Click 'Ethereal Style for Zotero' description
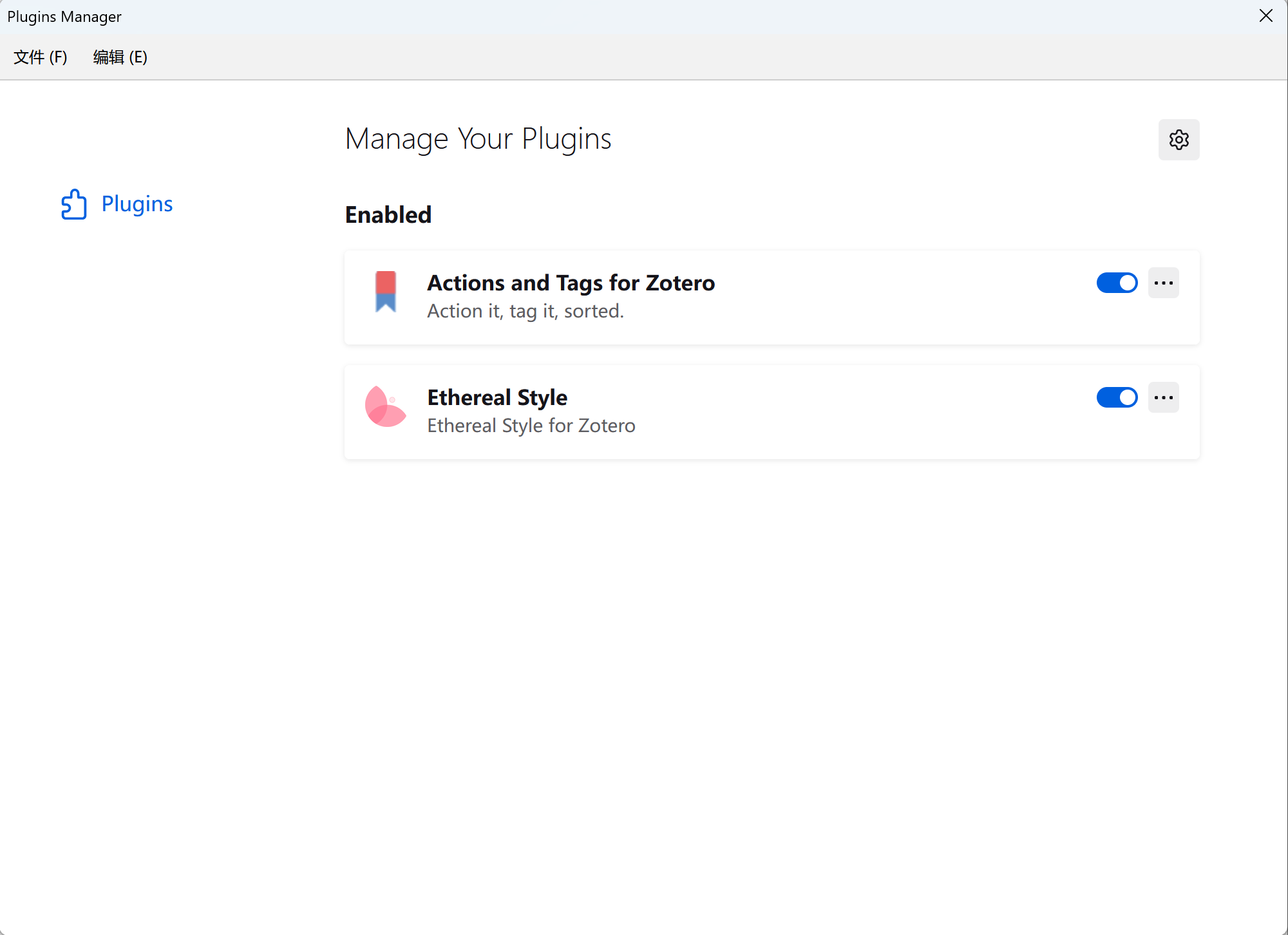Viewport: 1288px width, 935px height. coord(531,426)
